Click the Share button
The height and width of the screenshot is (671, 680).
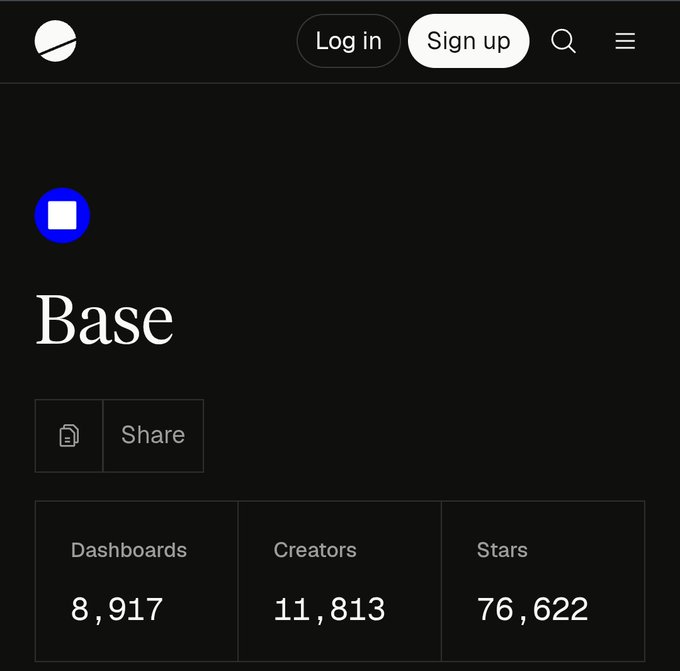(x=153, y=435)
